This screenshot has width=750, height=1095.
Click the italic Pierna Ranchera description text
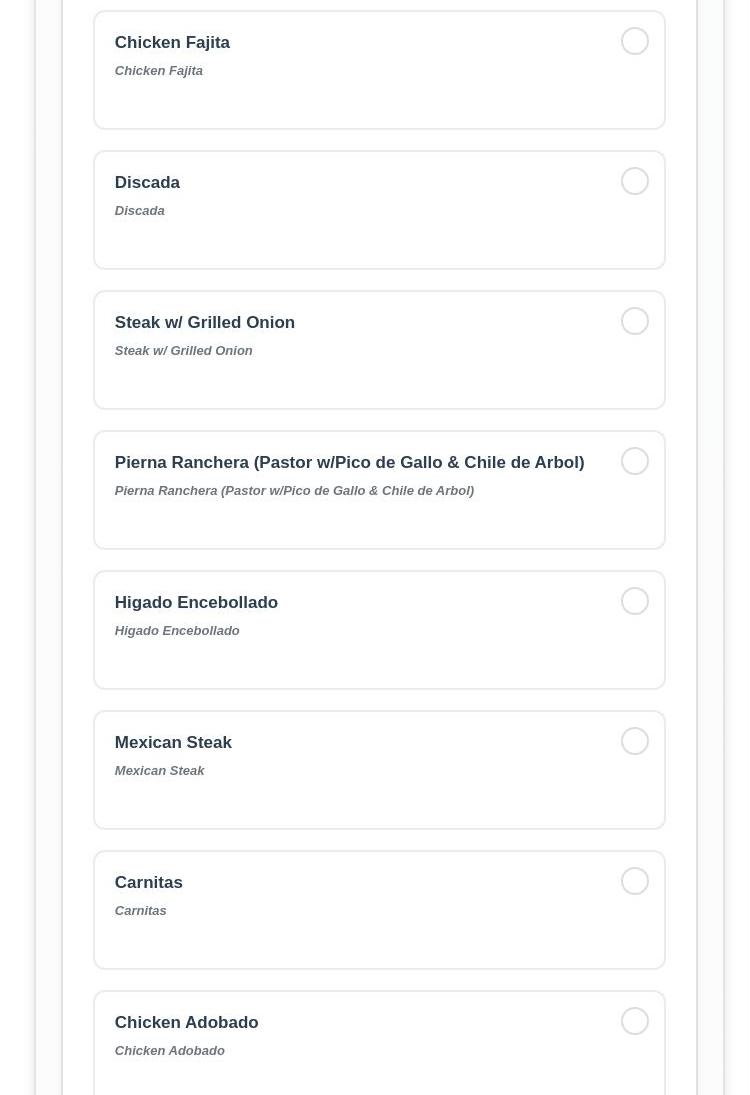[x=294, y=491]
